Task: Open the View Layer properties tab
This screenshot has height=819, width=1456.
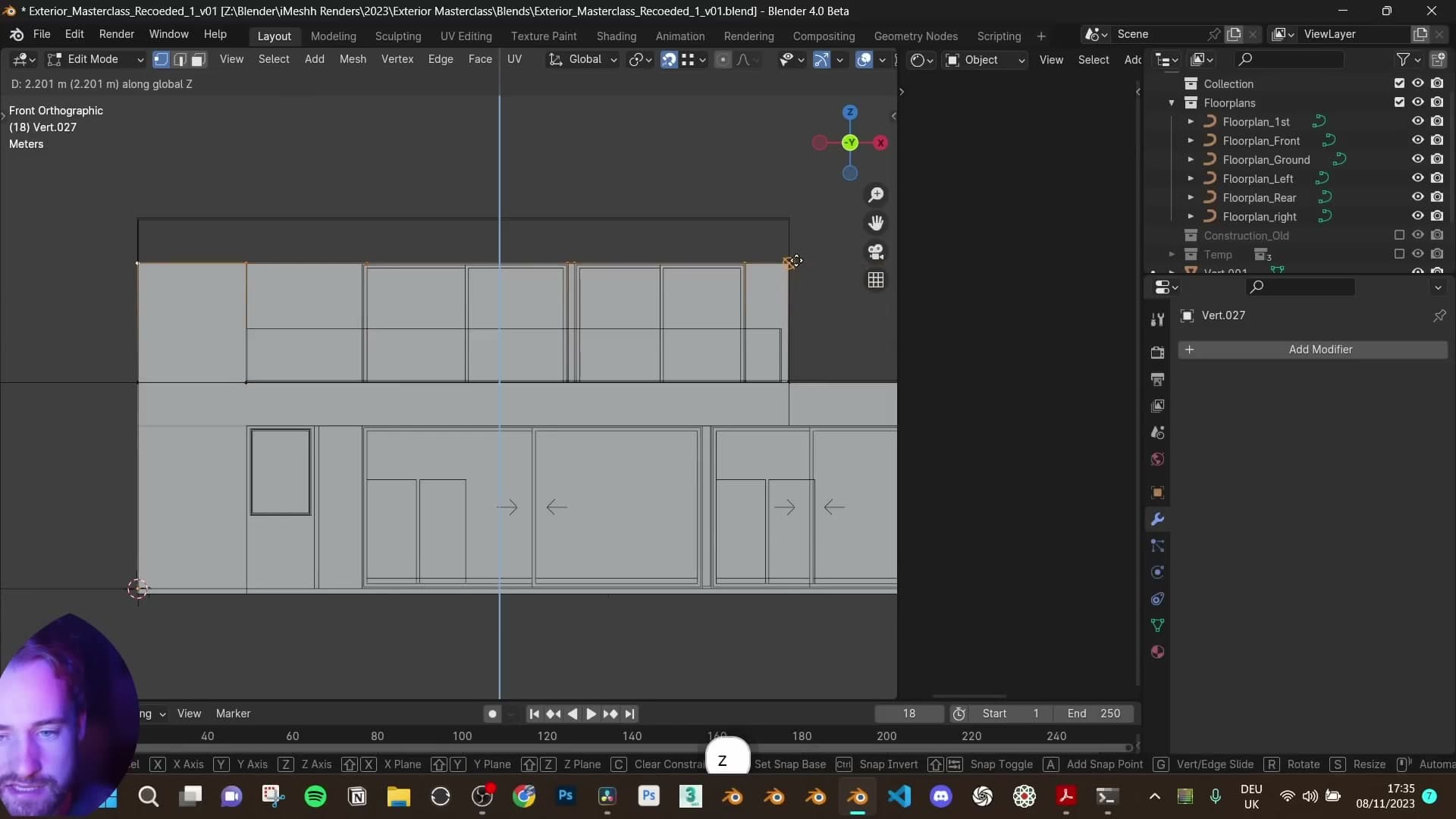Action: tap(1157, 406)
